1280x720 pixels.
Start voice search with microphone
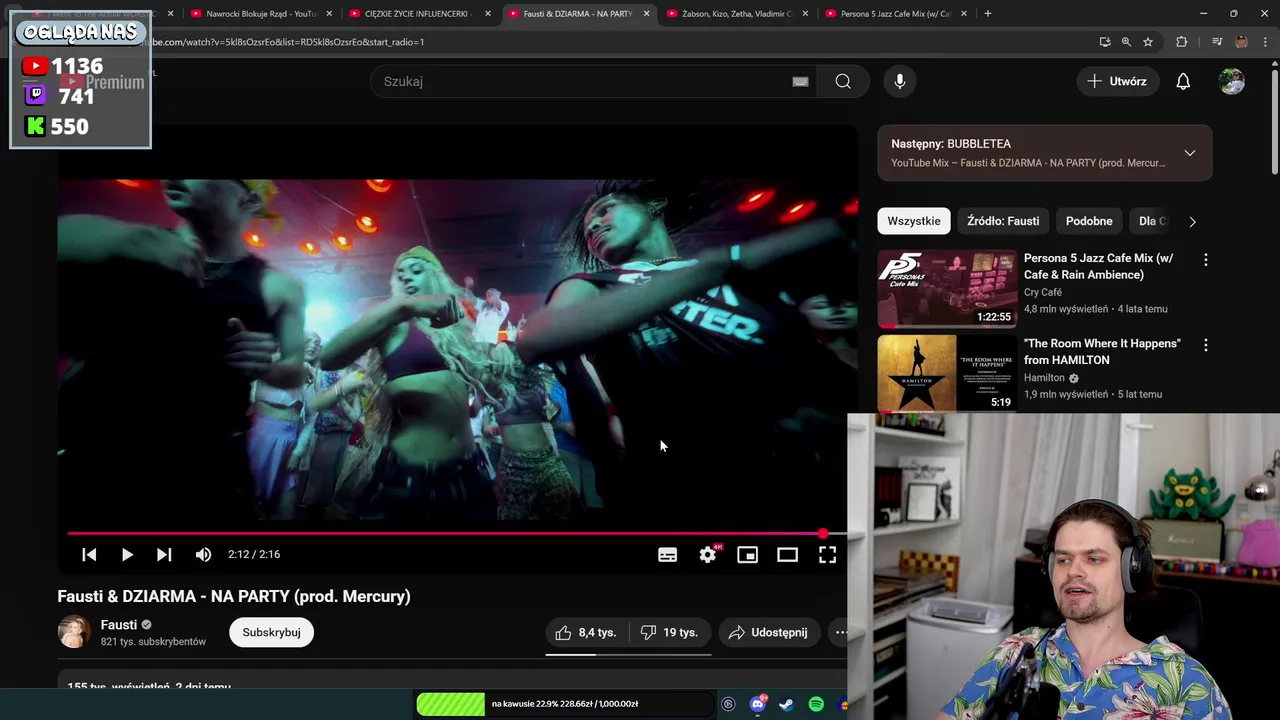tap(900, 81)
